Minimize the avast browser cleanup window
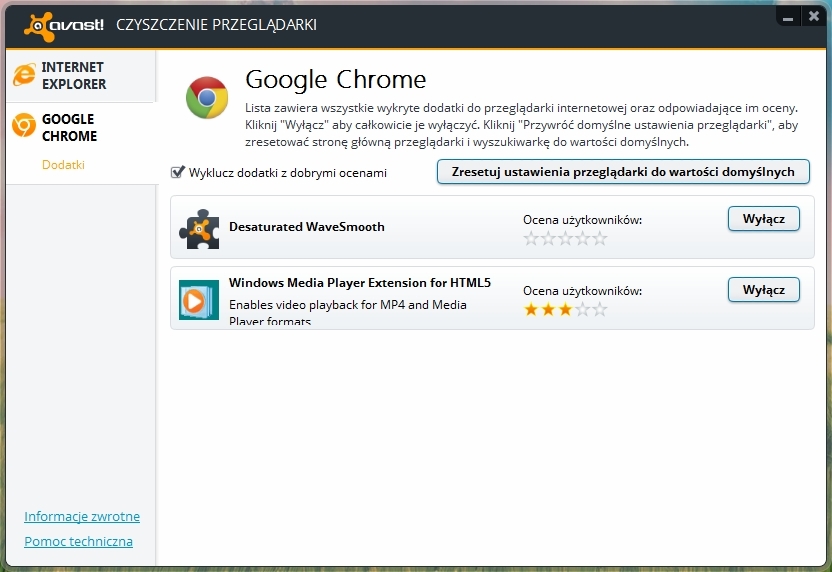 [x=788, y=18]
